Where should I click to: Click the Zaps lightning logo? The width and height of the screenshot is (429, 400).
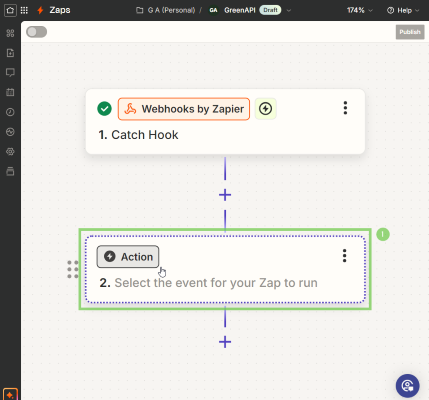40,10
